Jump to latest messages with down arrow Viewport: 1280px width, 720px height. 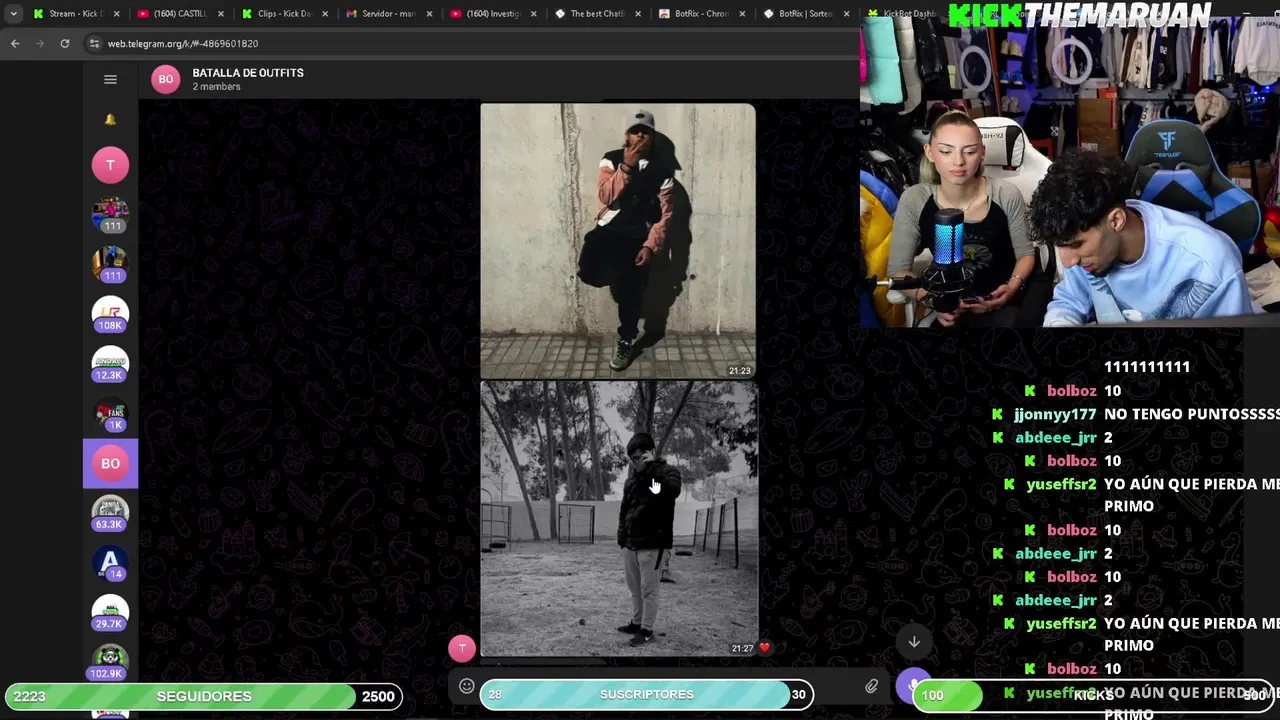click(x=914, y=642)
